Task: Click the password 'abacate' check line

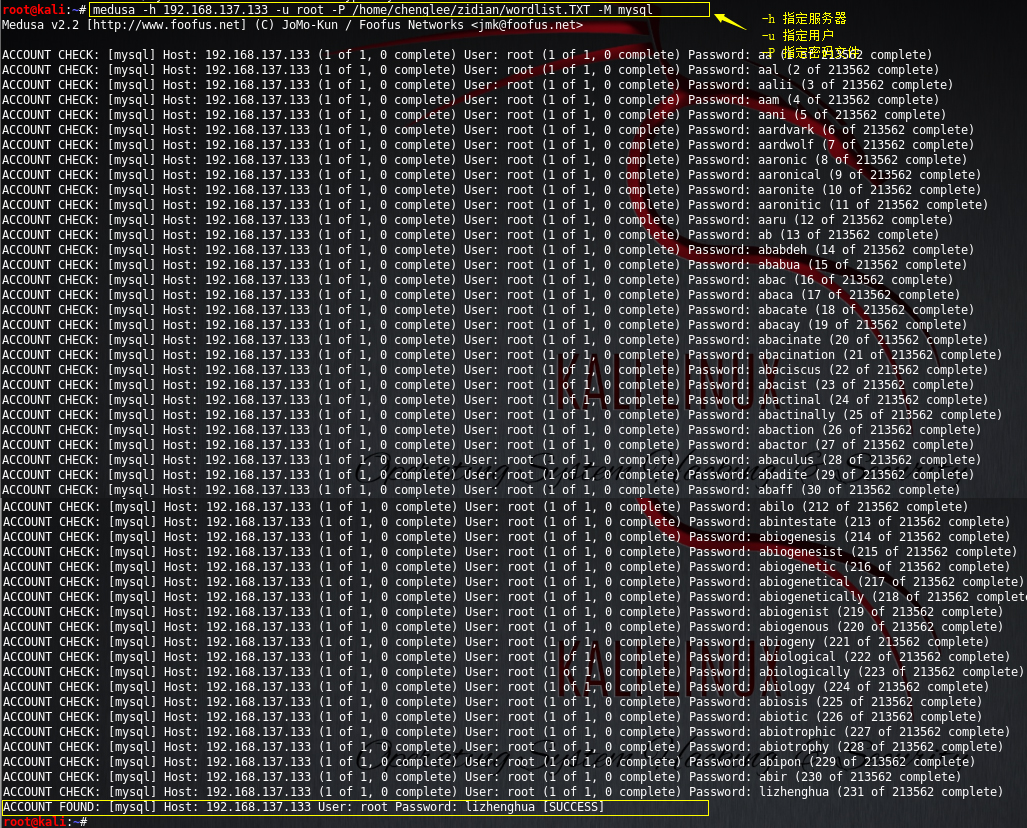Action: tap(488, 310)
